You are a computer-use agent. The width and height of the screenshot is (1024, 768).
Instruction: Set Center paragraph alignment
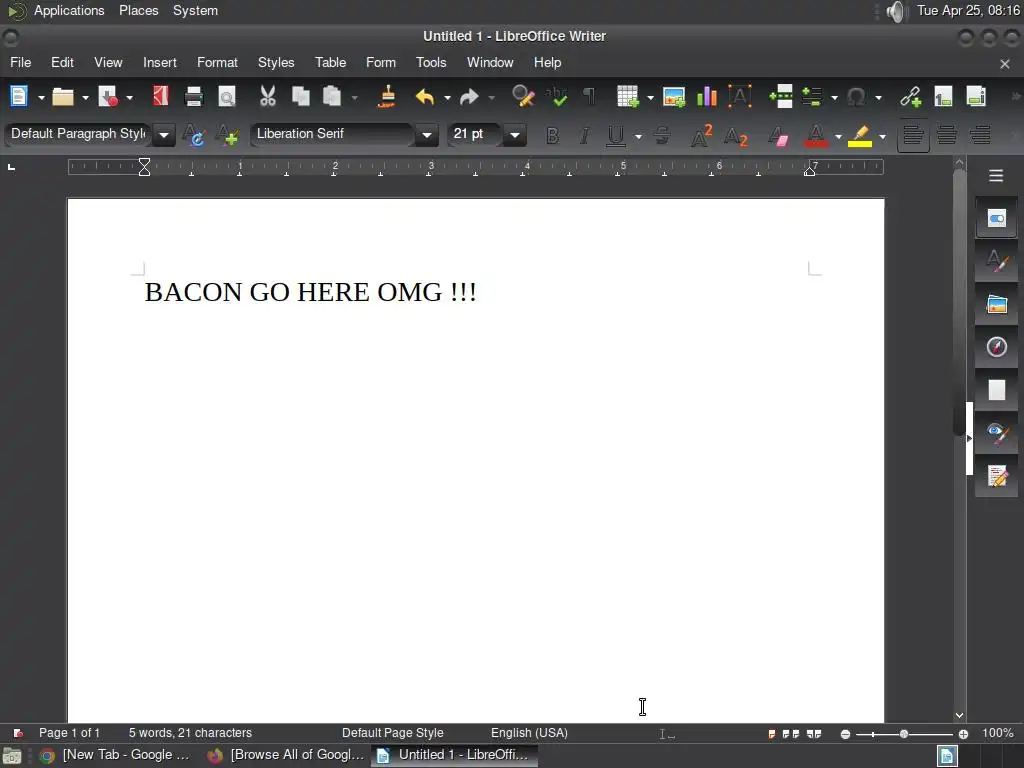(x=946, y=135)
